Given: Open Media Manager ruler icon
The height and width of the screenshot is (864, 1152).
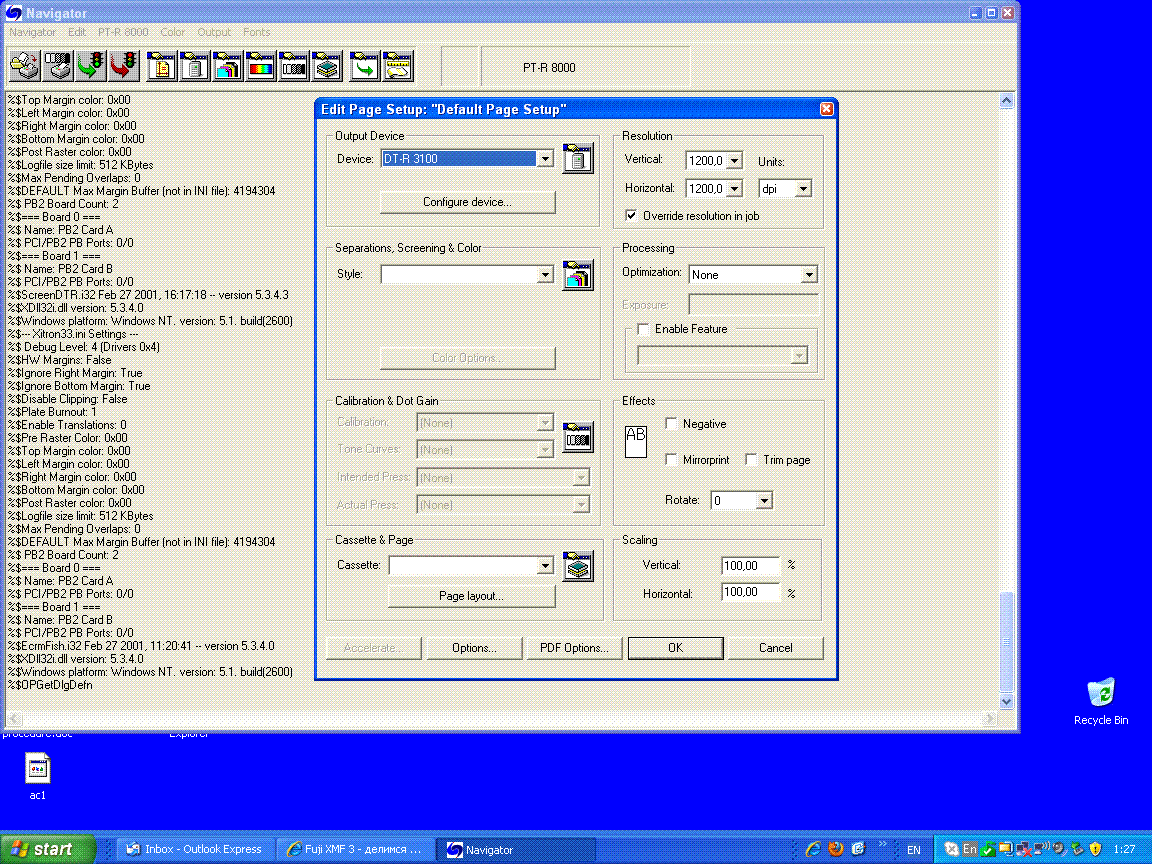Looking at the screenshot, I should point(397,66).
